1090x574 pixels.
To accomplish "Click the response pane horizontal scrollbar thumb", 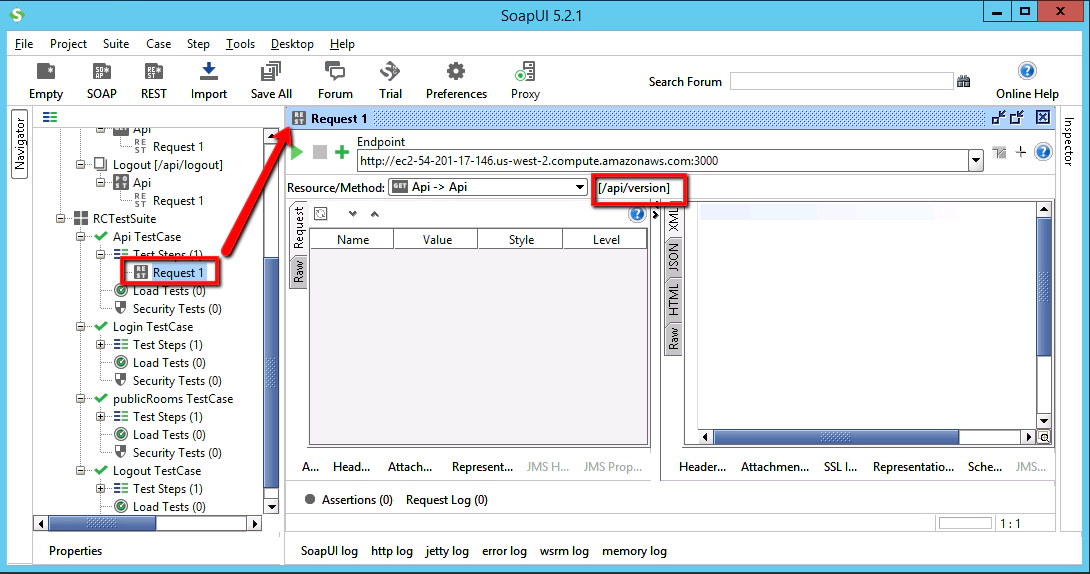I will pos(836,437).
